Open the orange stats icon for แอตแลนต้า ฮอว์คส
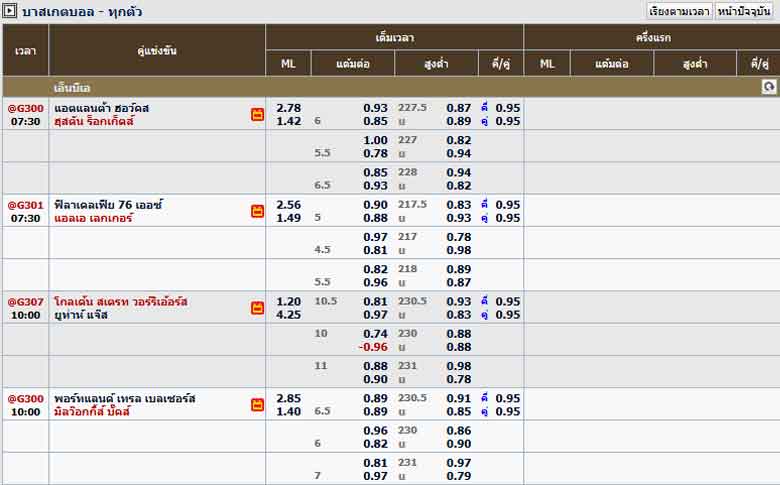This screenshot has width=780, height=485. (257, 114)
